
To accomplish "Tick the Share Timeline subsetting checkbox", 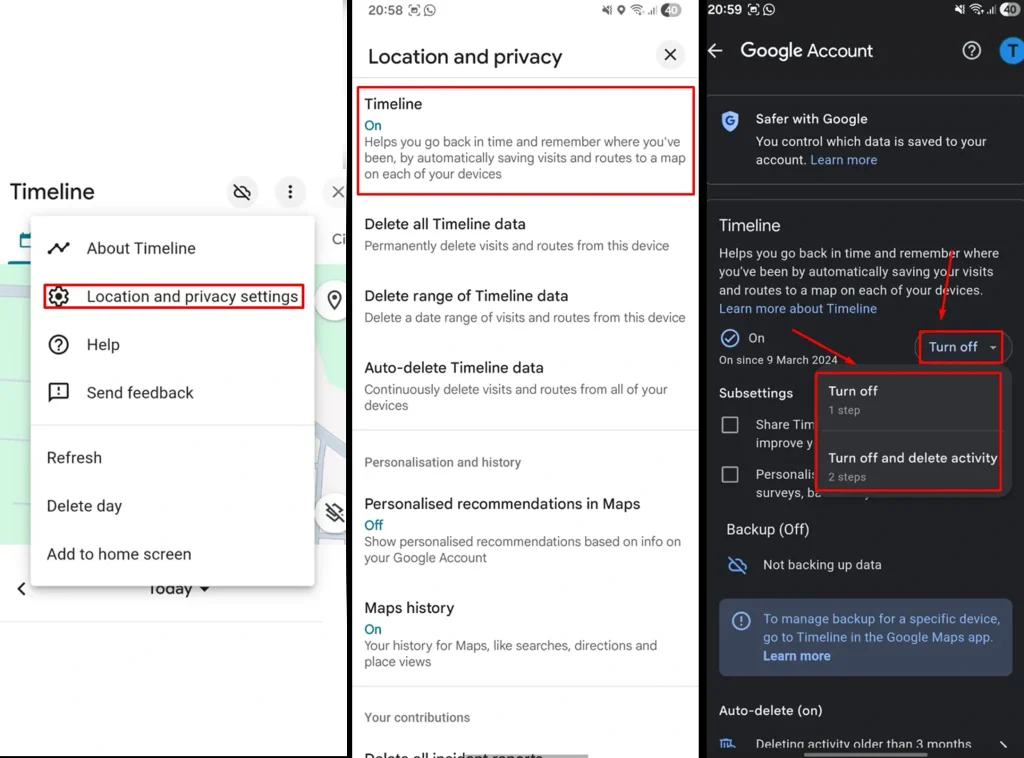I will pyautogui.click(x=730, y=425).
